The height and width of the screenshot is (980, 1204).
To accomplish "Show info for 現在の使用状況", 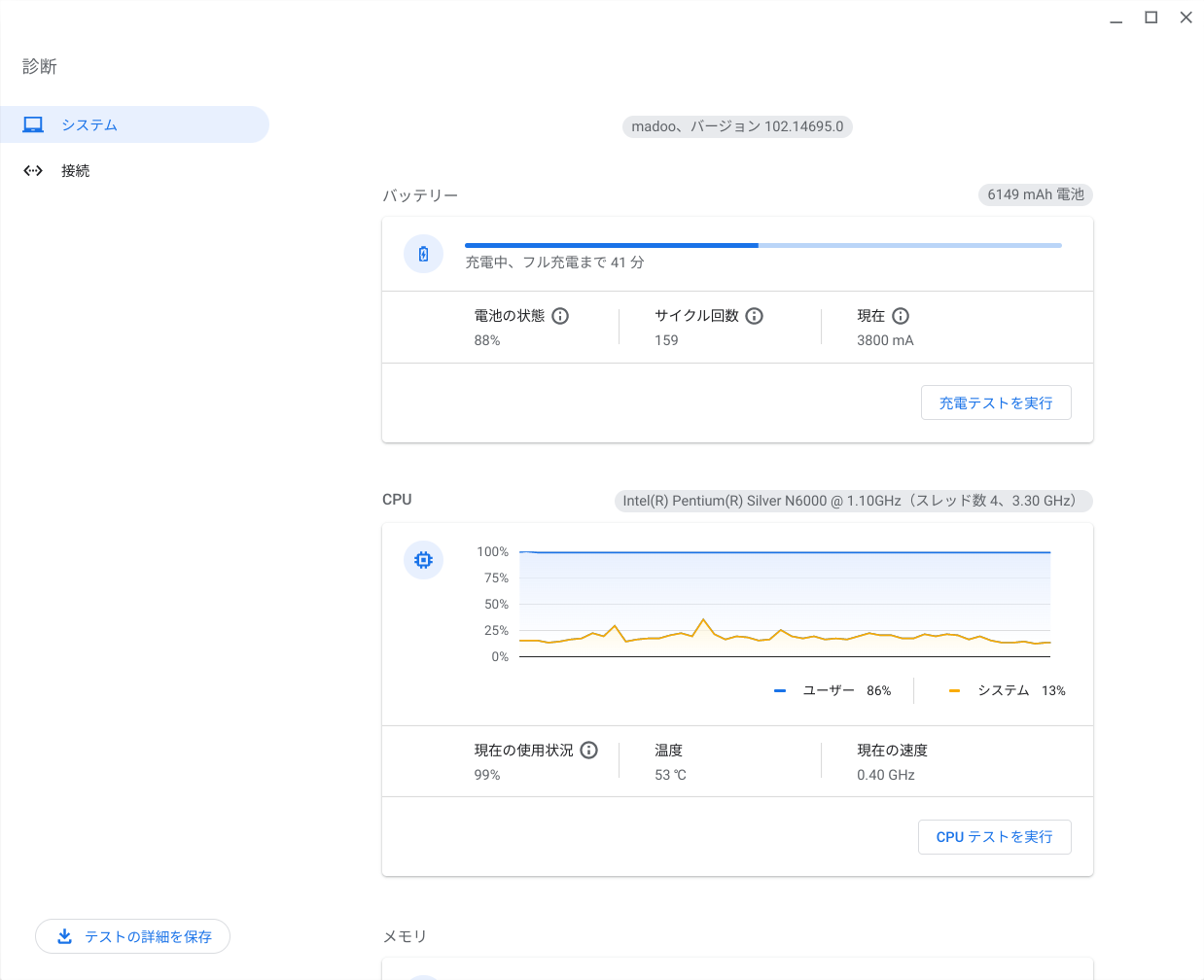I will [x=589, y=751].
